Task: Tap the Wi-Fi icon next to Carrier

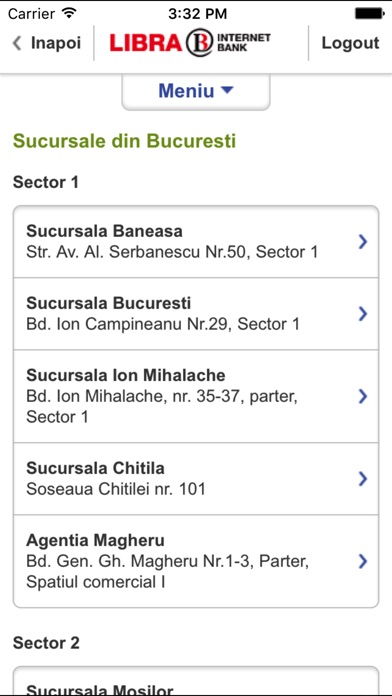Action: 69,13
